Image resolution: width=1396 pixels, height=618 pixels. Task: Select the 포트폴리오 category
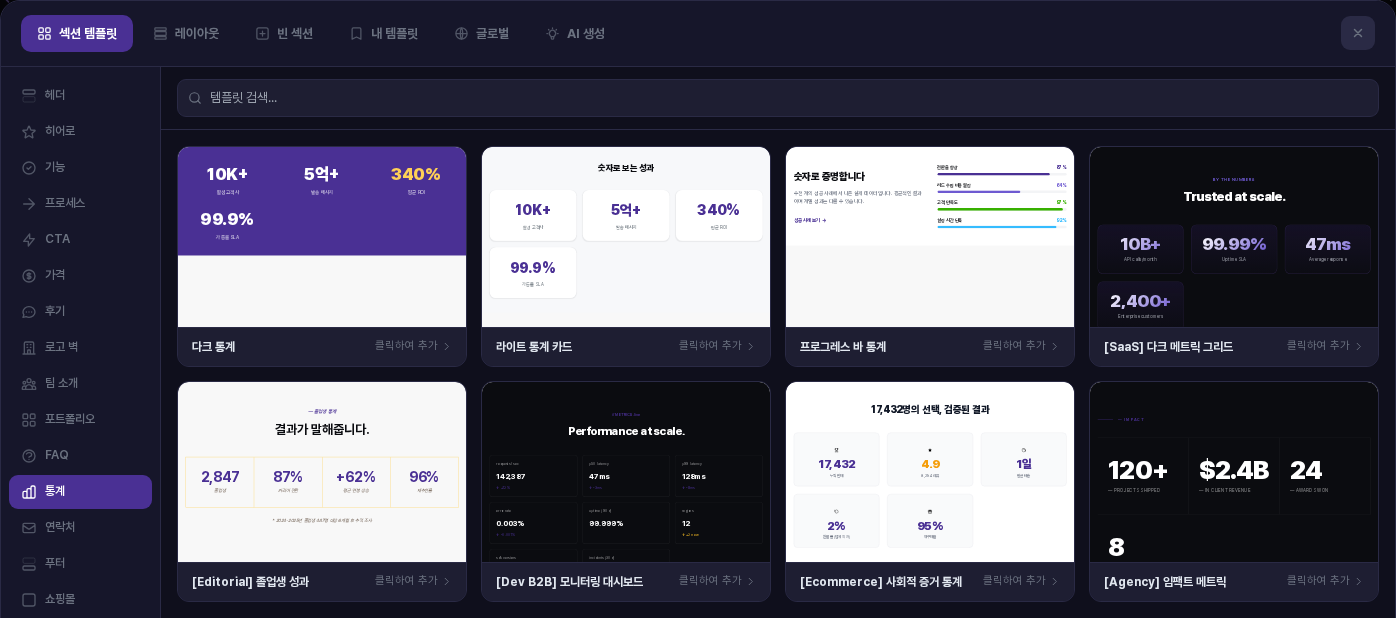coord(80,419)
